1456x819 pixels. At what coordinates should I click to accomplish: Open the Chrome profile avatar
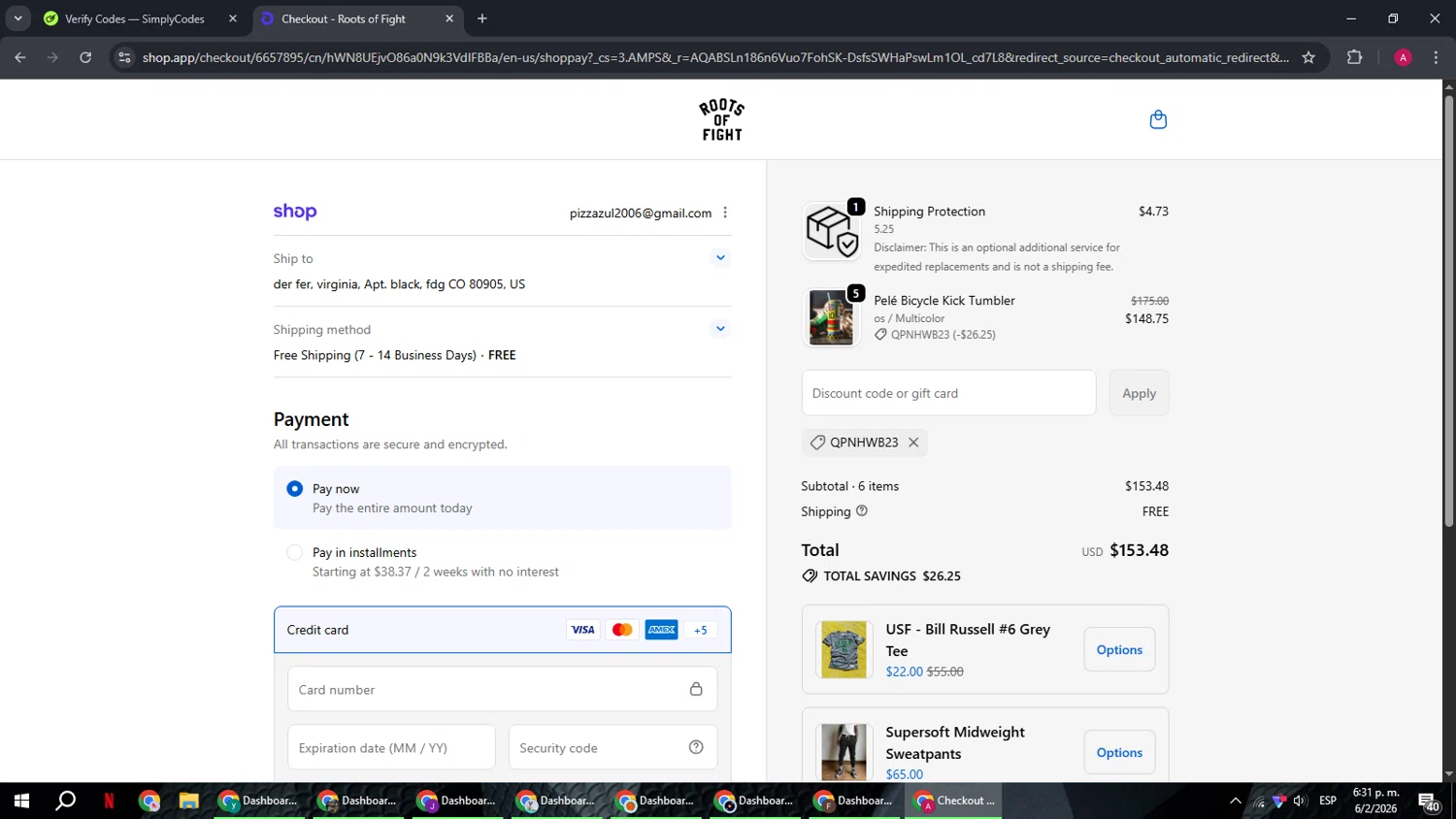click(x=1403, y=57)
